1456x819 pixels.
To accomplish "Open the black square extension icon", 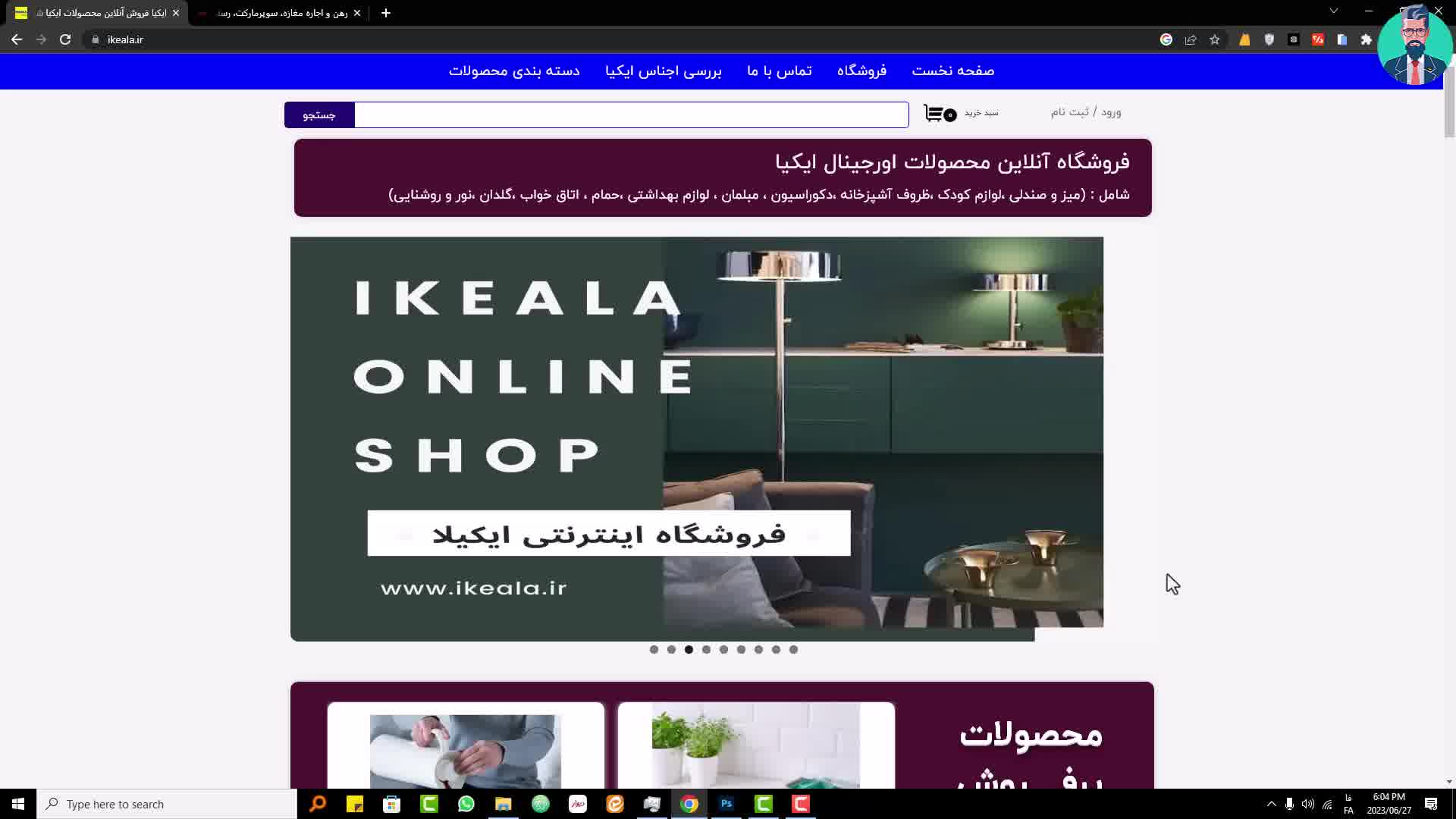I will pyautogui.click(x=1294, y=39).
